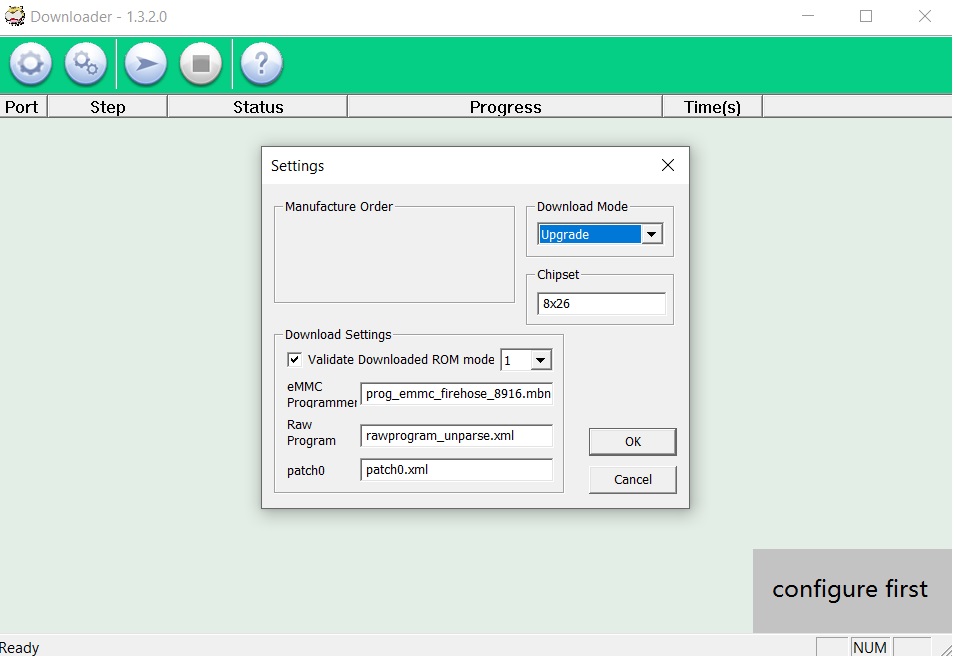Confirm settings with OK button
Screen dimensions: 955x658
[632, 442]
